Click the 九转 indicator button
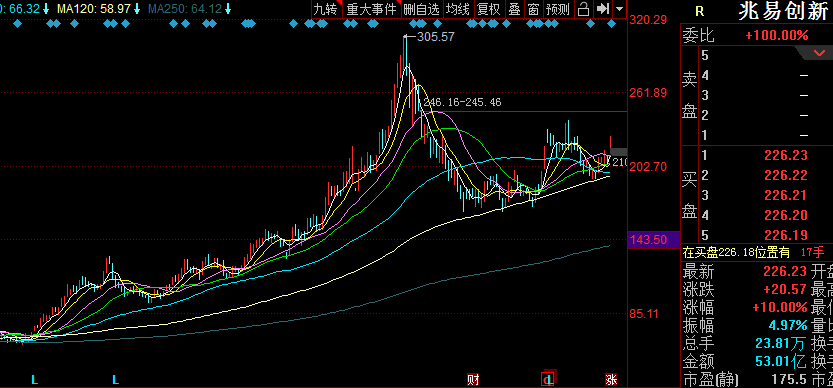Viewport: 833px width, 388px height. pos(326,9)
